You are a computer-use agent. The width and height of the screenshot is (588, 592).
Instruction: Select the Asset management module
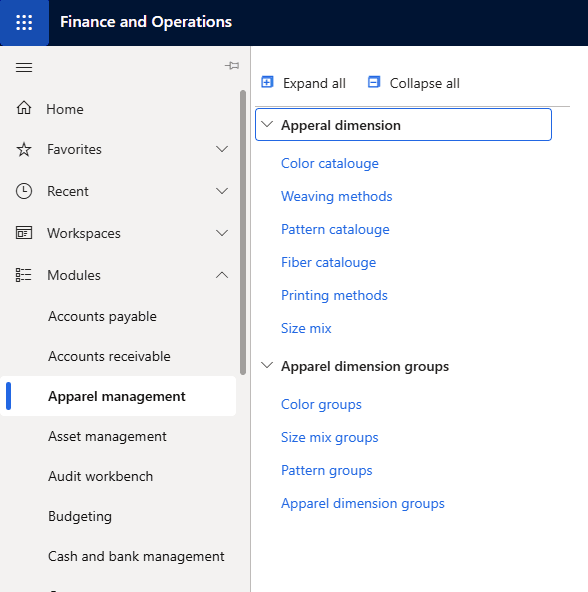click(107, 436)
